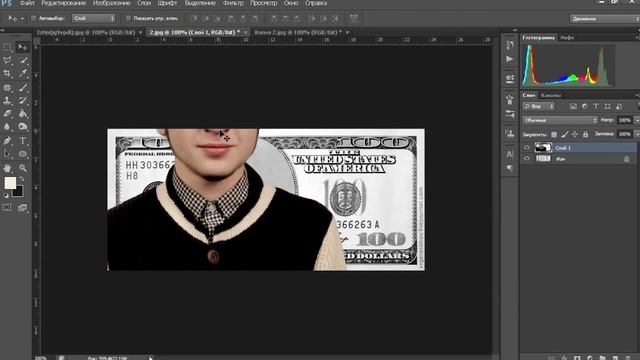Viewport: 640px width, 360px height.
Task: Switch to the Инфо panel tab
Action: coord(567,38)
